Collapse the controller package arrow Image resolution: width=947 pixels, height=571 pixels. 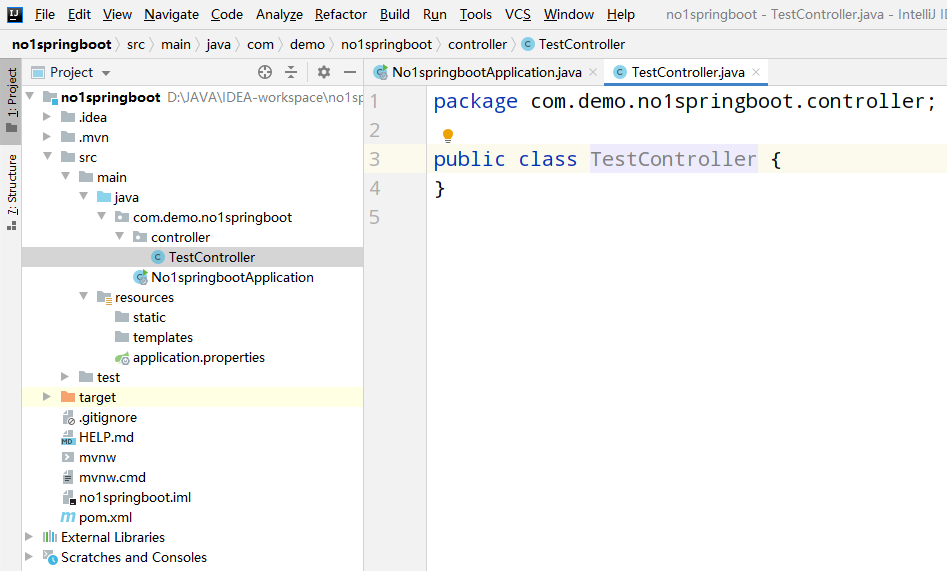[120, 236]
